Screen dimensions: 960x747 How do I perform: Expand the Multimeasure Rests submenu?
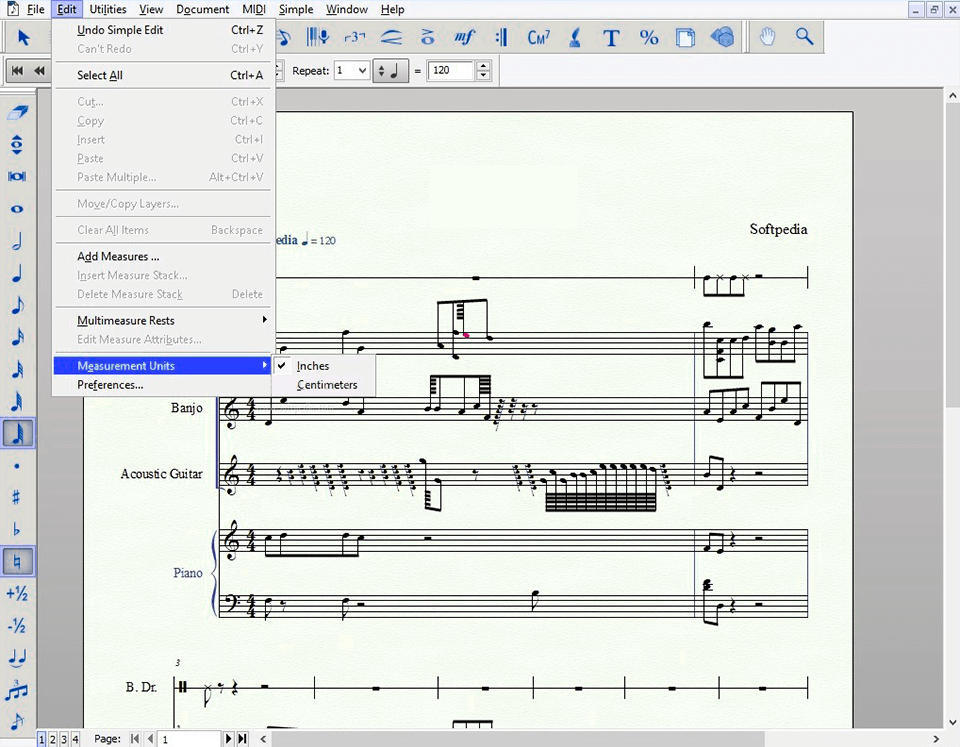coord(125,320)
